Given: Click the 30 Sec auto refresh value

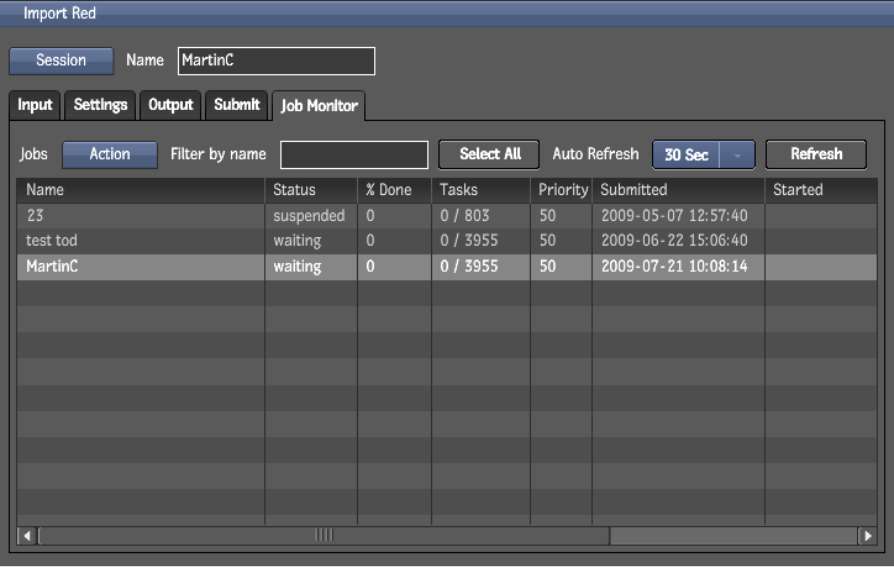Looking at the screenshot, I should (686, 155).
